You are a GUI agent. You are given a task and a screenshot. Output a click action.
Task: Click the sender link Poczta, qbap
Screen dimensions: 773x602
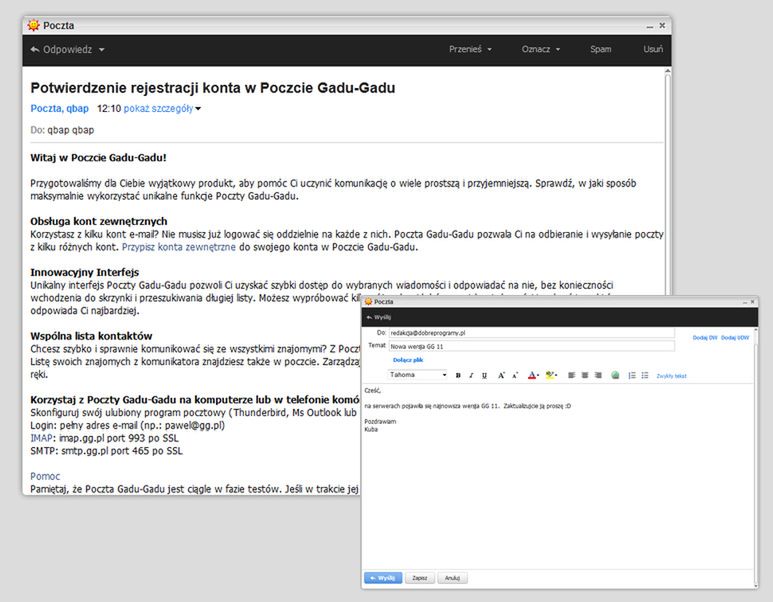(60, 108)
